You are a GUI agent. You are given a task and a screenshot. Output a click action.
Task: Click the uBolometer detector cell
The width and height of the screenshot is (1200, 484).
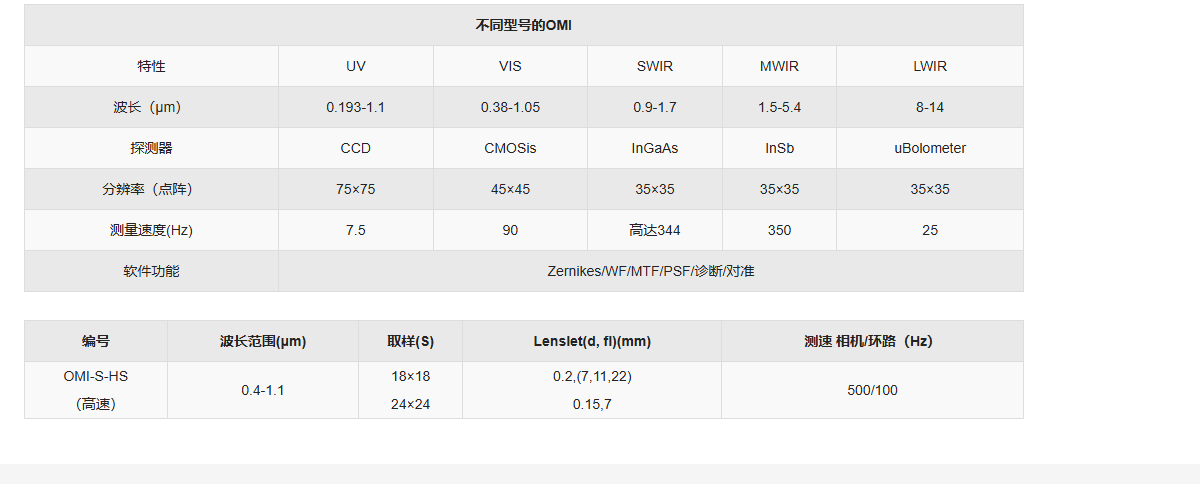930,148
